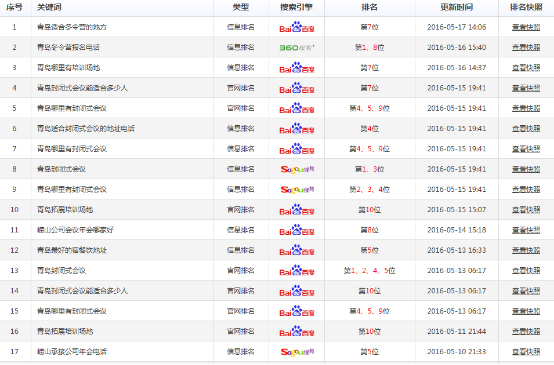Select the keyword text in row 4

(82, 88)
